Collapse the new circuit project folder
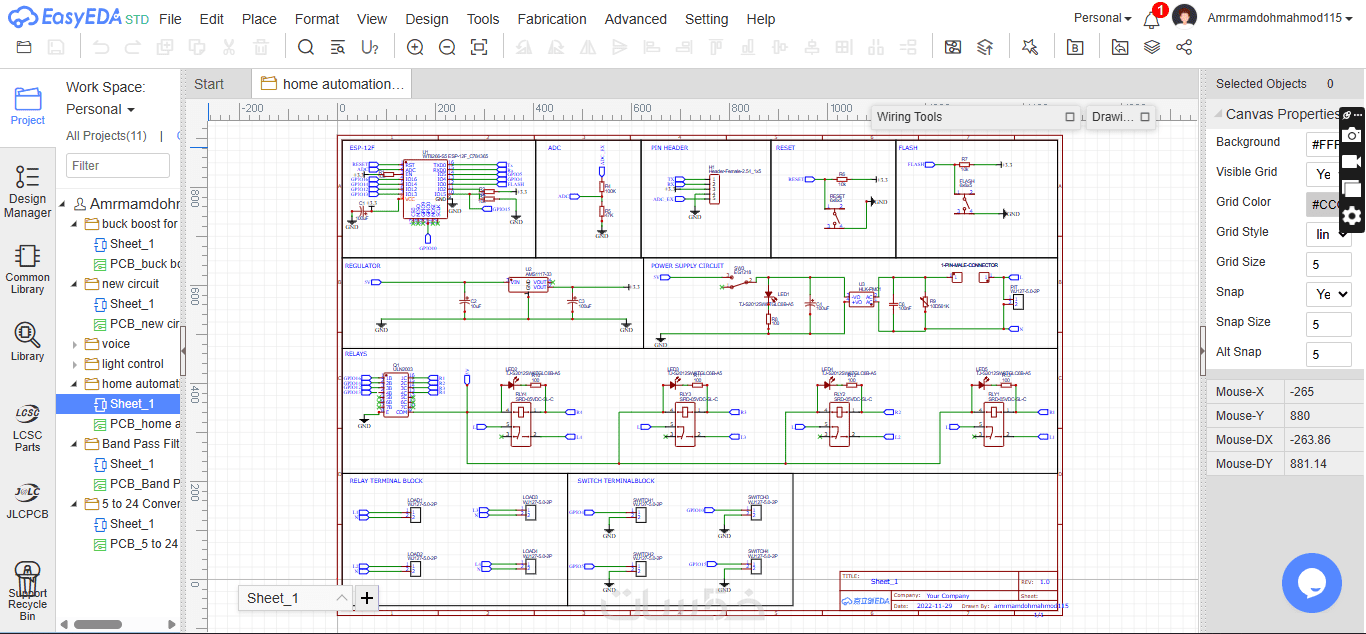The height and width of the screenshot is (634, 1366). pos(76,284)
